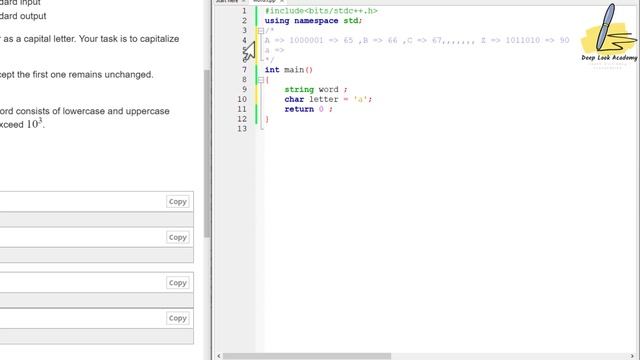Click line number 10 in the gutter

242,99
